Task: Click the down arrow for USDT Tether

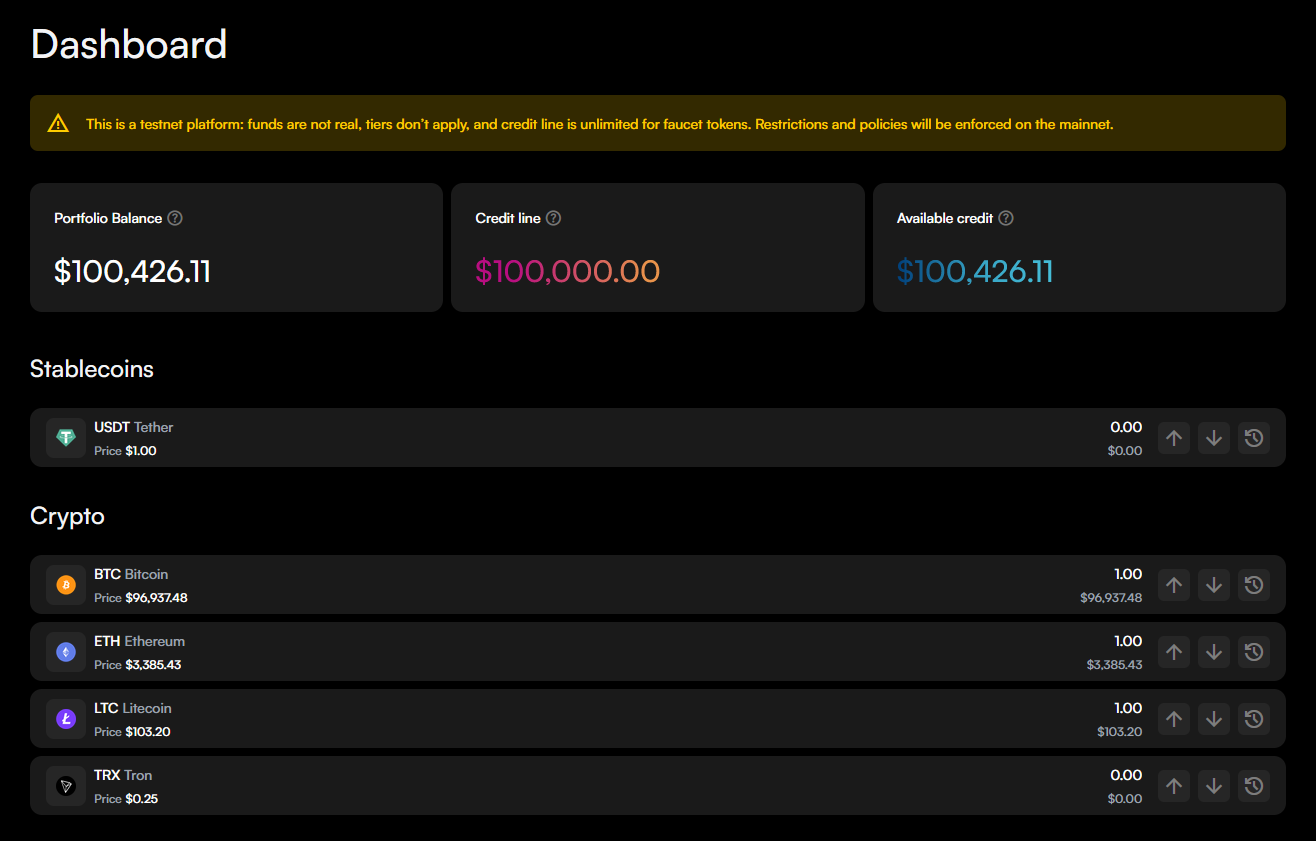Action: 1214,438
